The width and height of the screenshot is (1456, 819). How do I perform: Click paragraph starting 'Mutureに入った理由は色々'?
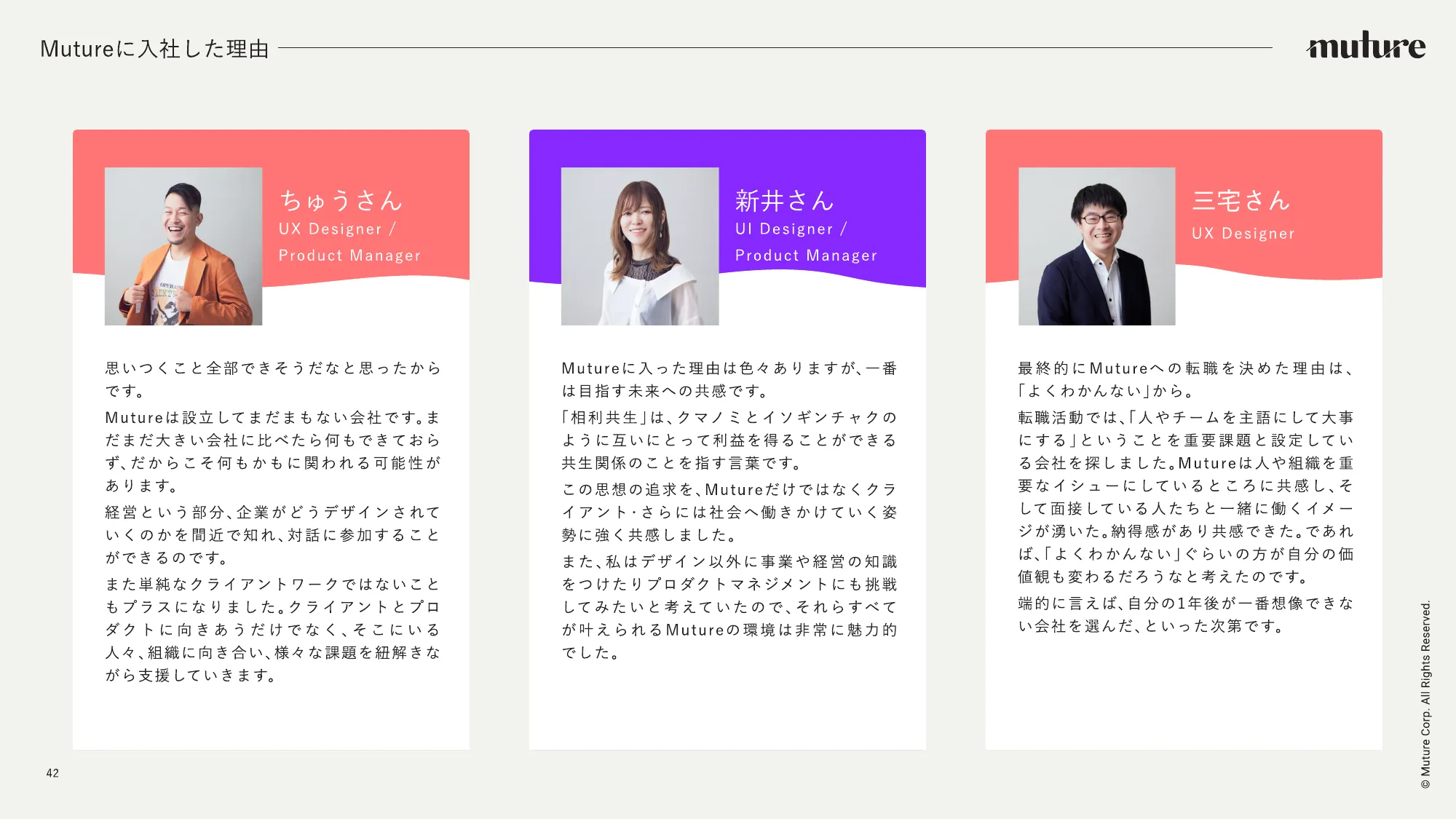[x=729, y=379]
